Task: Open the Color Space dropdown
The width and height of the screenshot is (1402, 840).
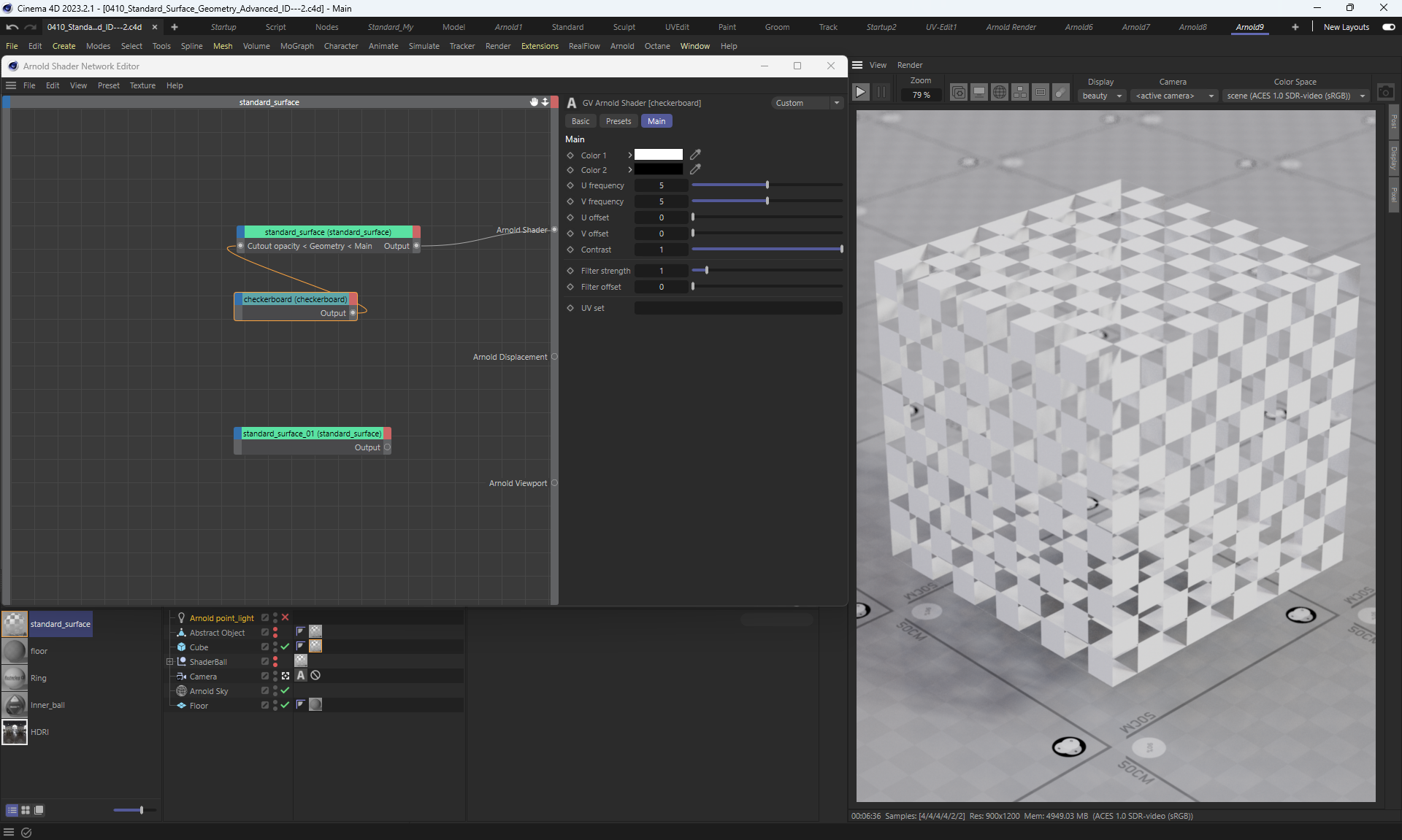Action: point(1295,96)
